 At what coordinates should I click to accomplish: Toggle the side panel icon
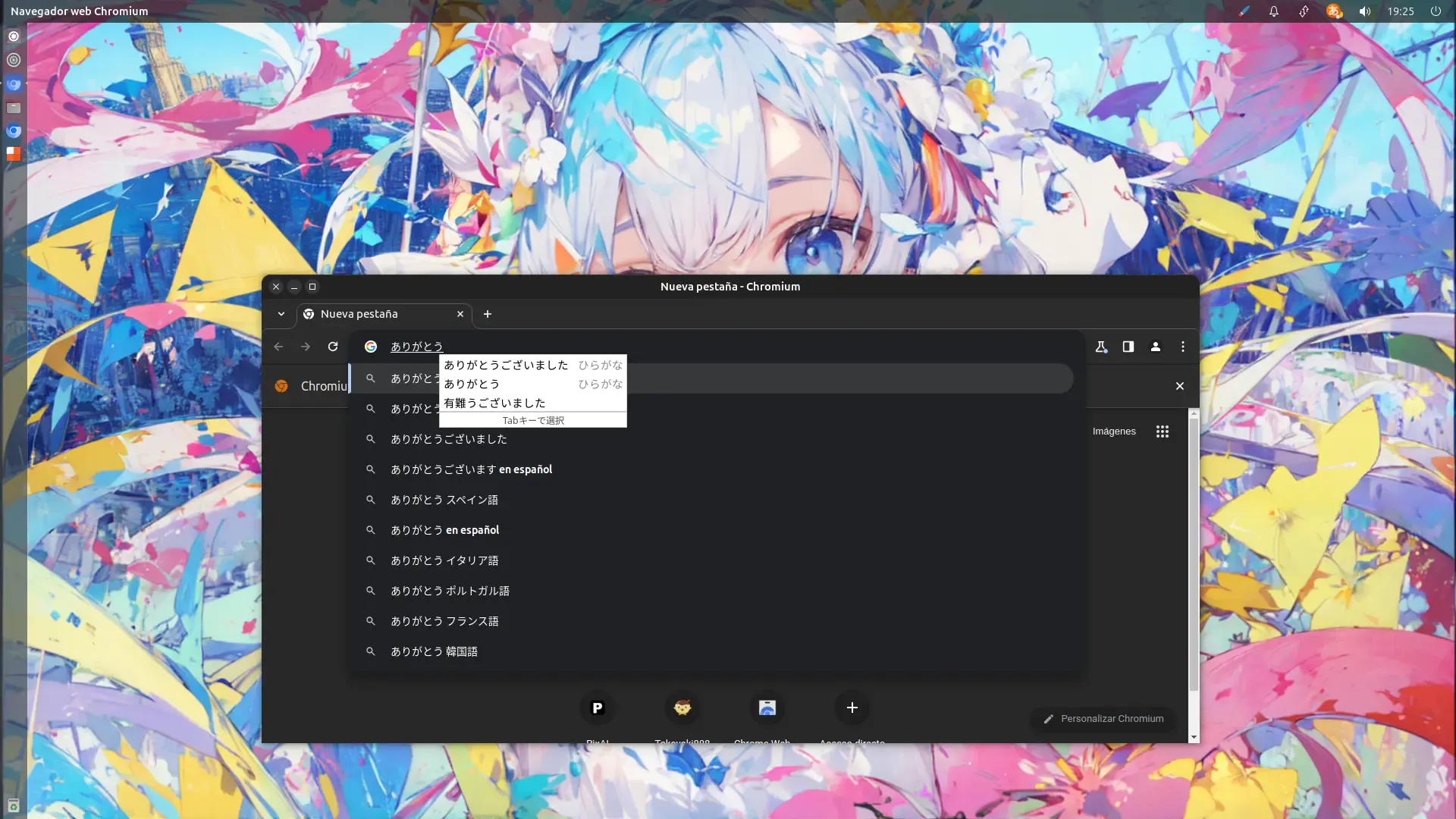click(x=1128, y=347)
